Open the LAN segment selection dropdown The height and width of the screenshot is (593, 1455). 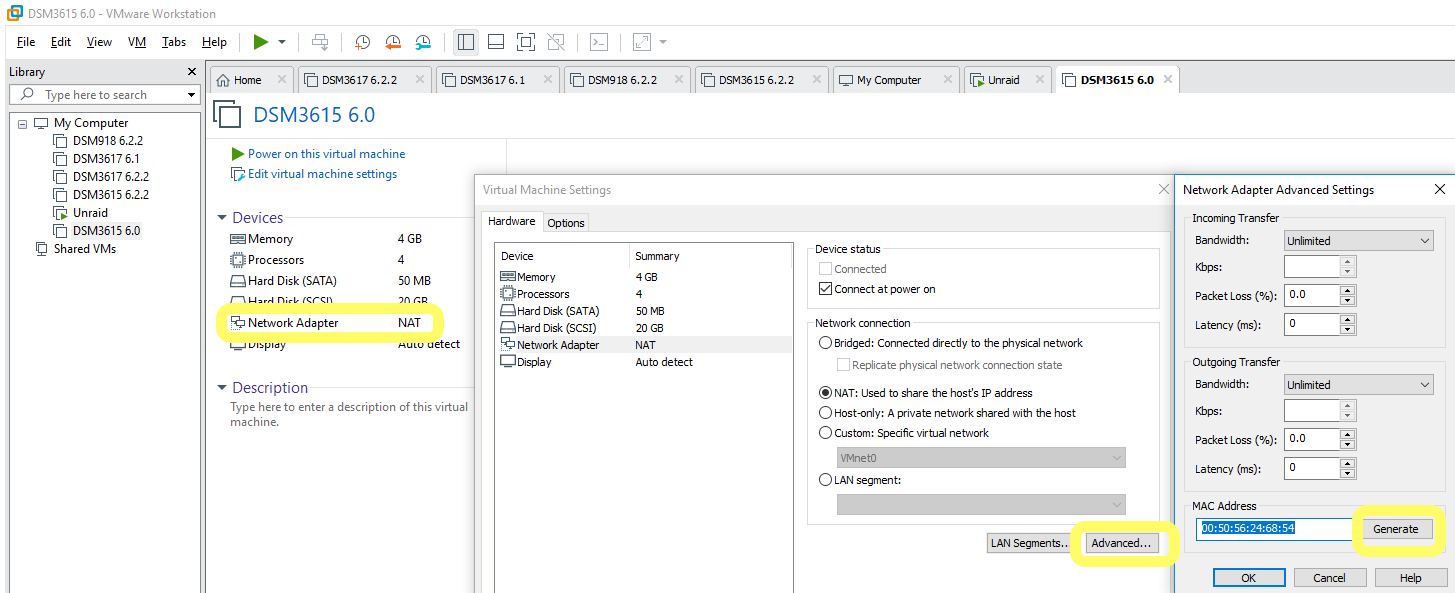pyautogui.click(x=981, y=504)
